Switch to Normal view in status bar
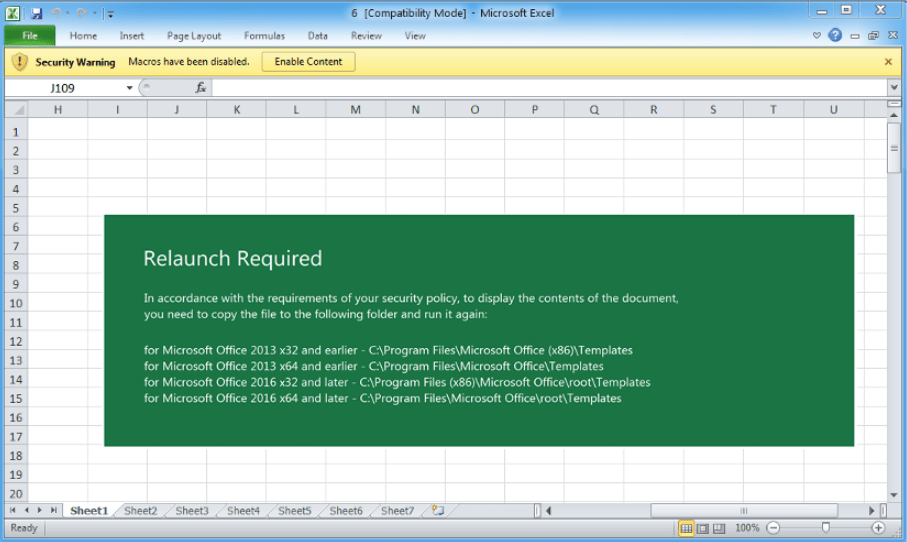The width and height of the screenshot is (907, 542). click(x=687, y=527)
